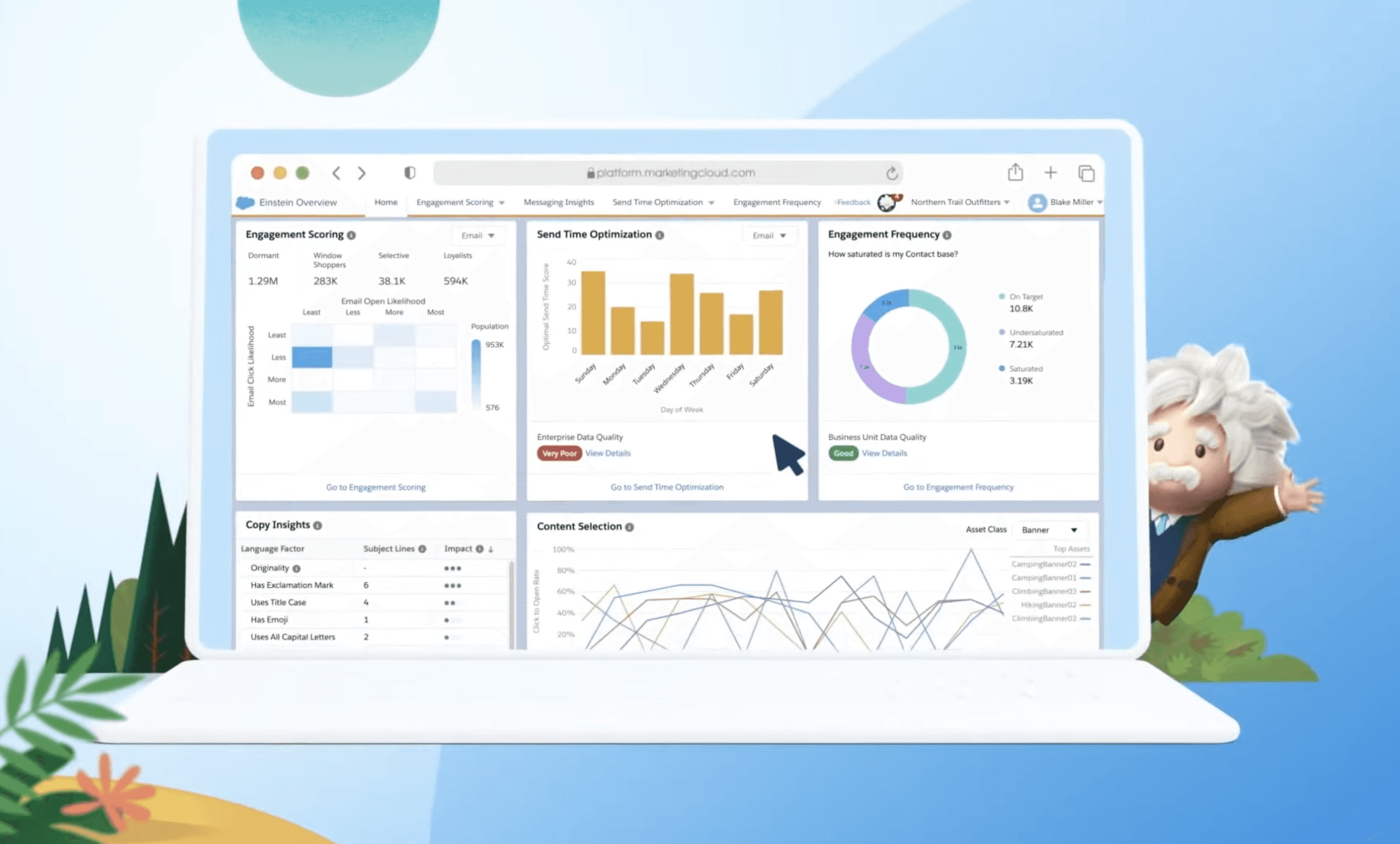The width and height of the screenshot is (1400, 844).
Task: Click the dark blue heatmap cell in Less row
Action: [312, 357]
